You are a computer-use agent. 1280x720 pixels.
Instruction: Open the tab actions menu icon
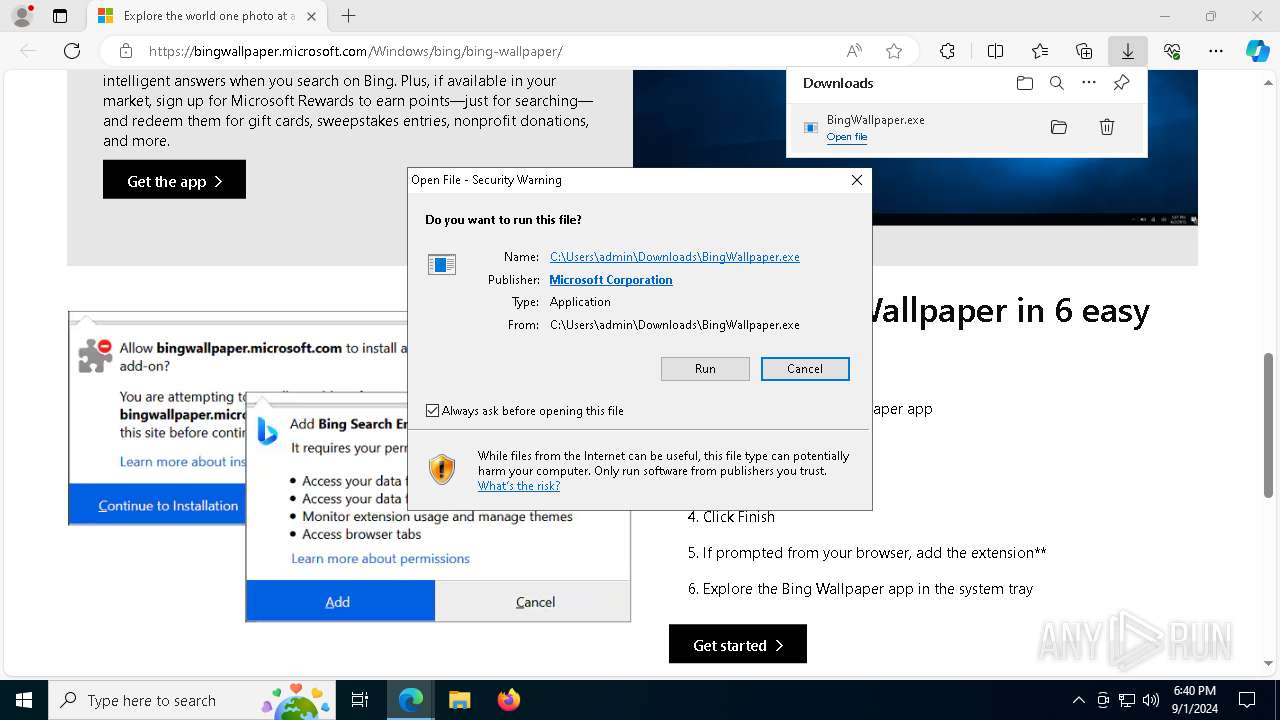coord(60,16)
